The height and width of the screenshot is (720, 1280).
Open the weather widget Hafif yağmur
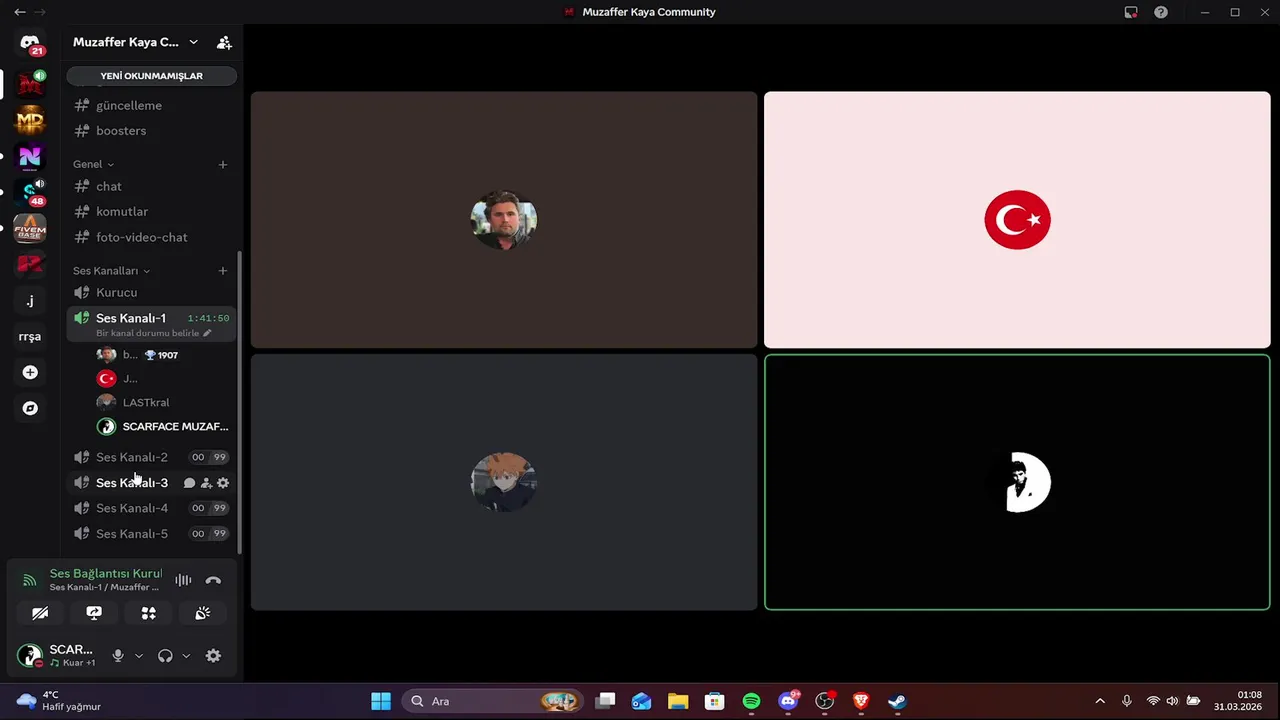[x=58, y=701]
